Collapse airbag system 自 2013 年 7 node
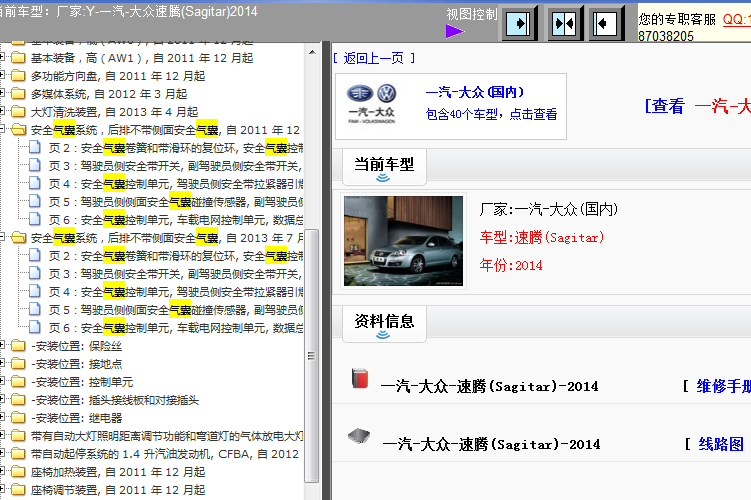Image resolution: width=751 pixels, height=500 pixels. 2,238
